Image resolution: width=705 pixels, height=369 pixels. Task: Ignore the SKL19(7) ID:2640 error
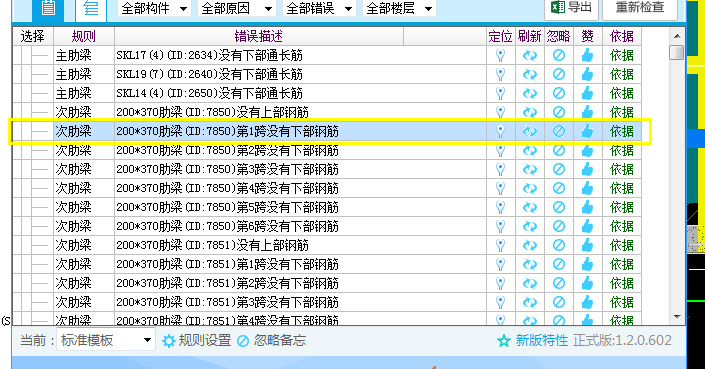pyautogui.click(x=559, y=74)
